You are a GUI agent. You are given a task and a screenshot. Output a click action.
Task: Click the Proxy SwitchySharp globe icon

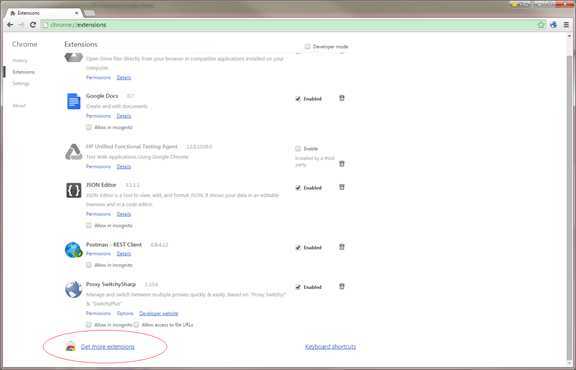point(73,289)
